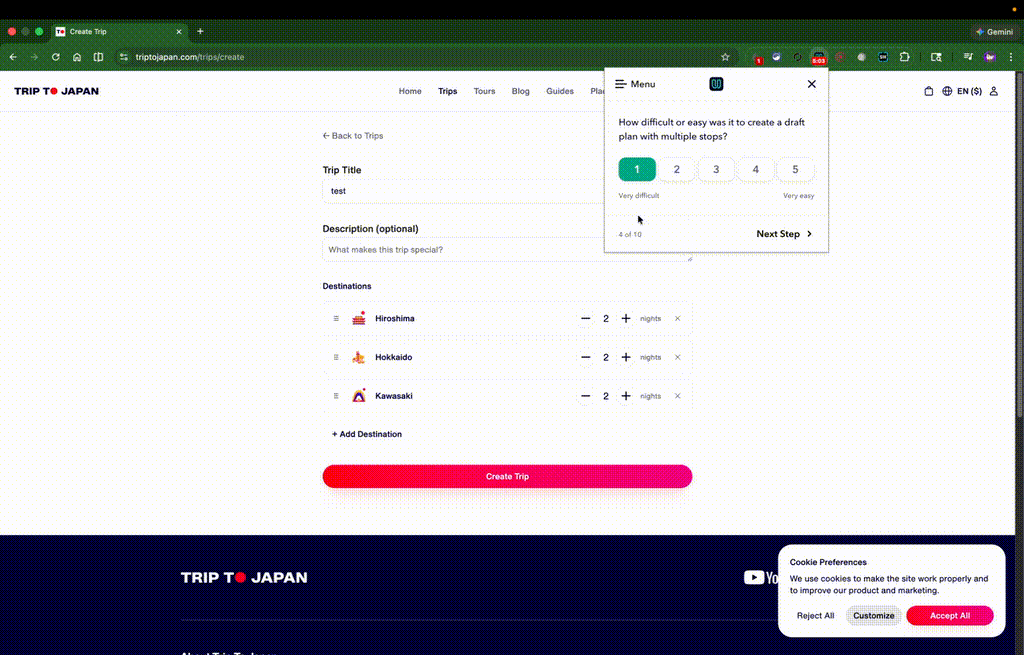Click the survey widget's logo icon
This screenshot has height=655, width=1024.
tap(716, 84)
